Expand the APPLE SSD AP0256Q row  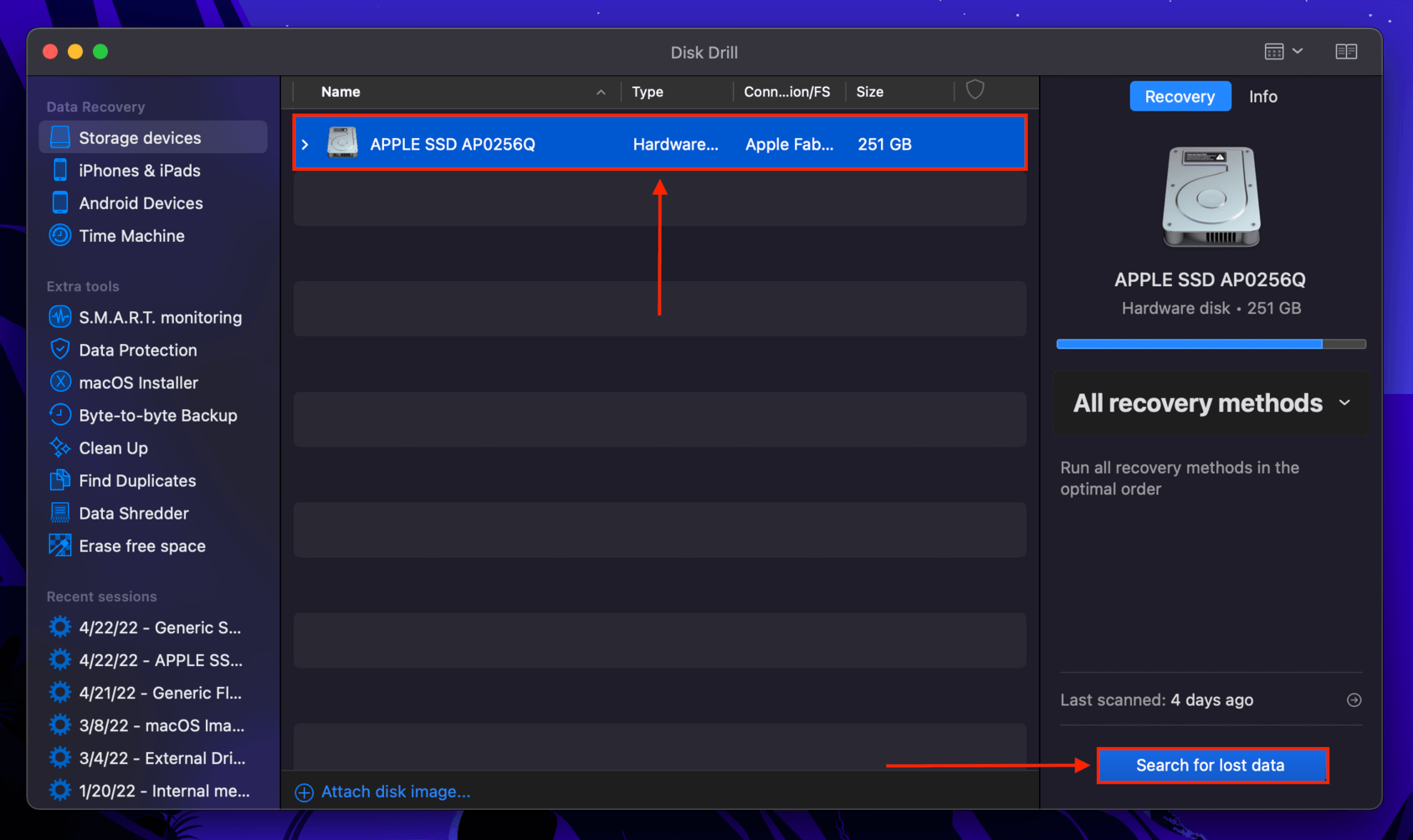click(x=305, y=144)
